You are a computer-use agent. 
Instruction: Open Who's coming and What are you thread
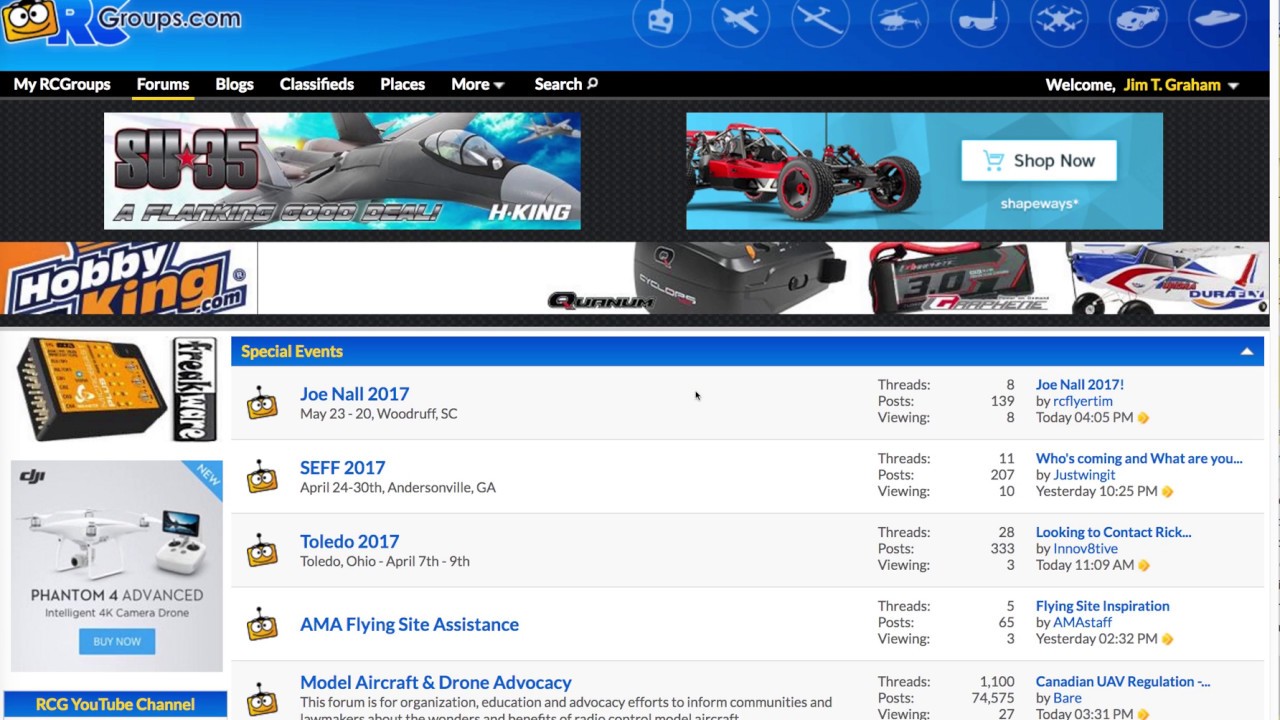[x=1139, y=458]
